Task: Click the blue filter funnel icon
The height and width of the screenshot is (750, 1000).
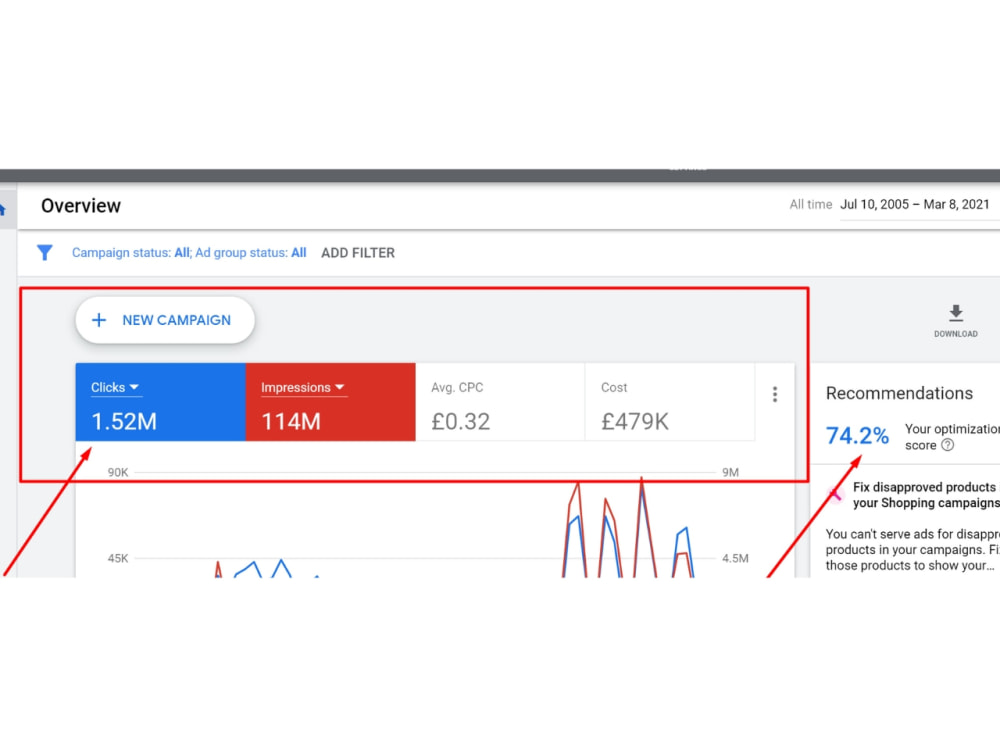Action: (x=45, y=253)
